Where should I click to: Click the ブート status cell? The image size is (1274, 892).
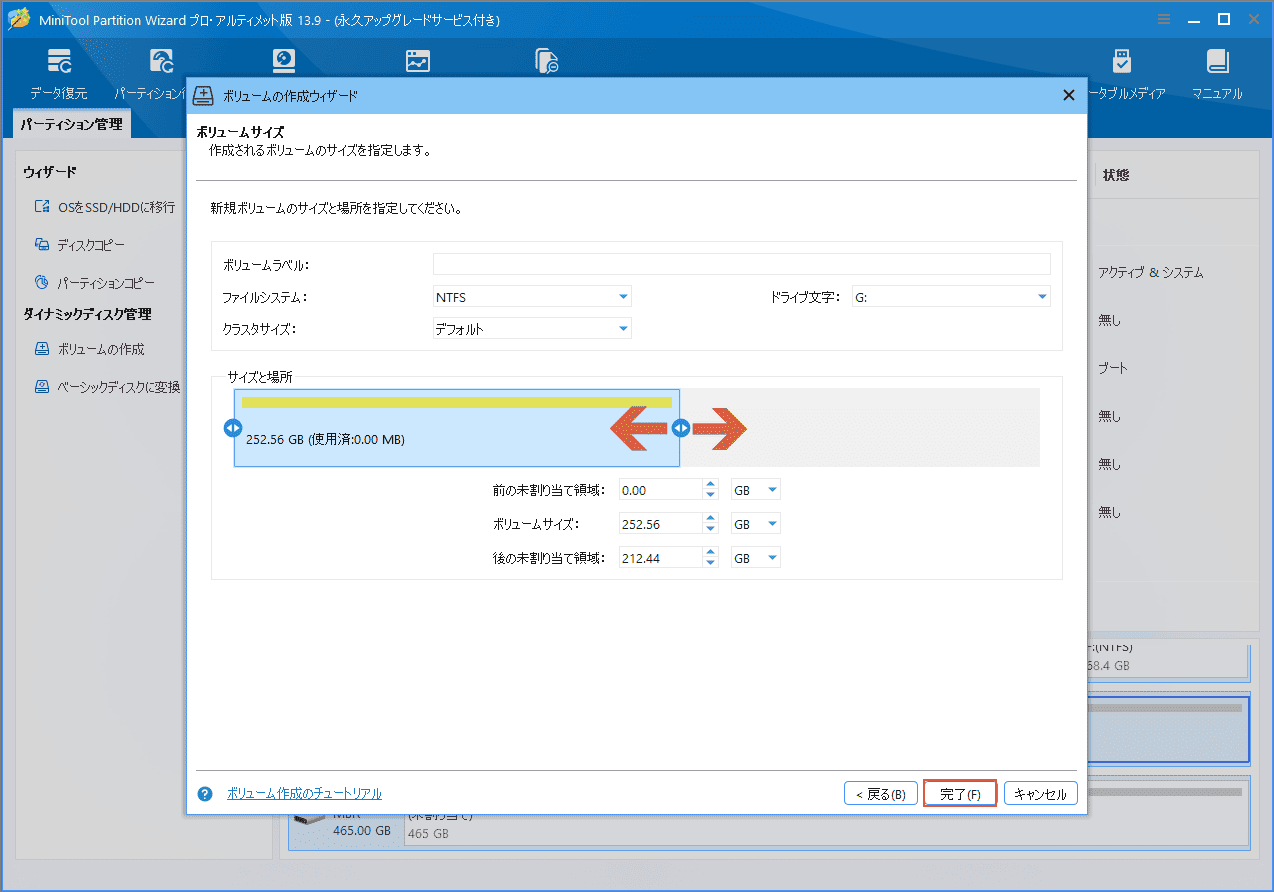pyautogui.click(x=1113, y=368)
